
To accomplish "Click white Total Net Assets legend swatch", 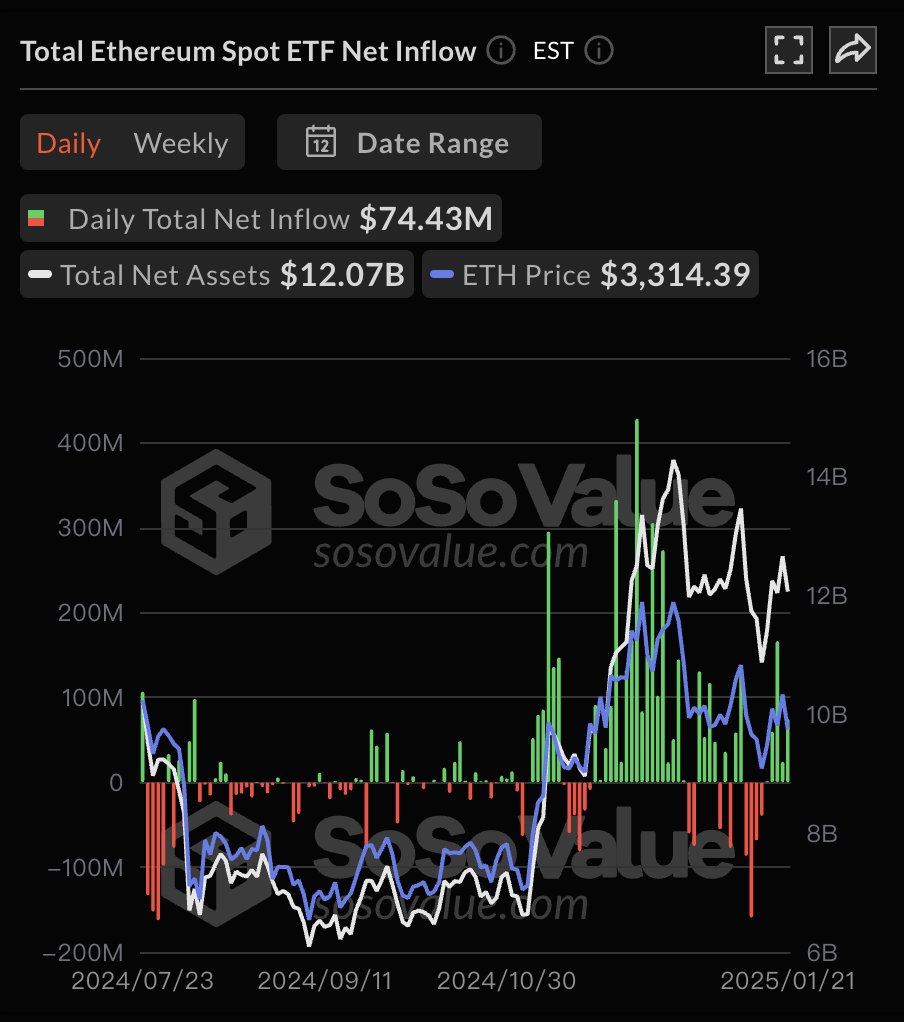I will coord(40,274).
